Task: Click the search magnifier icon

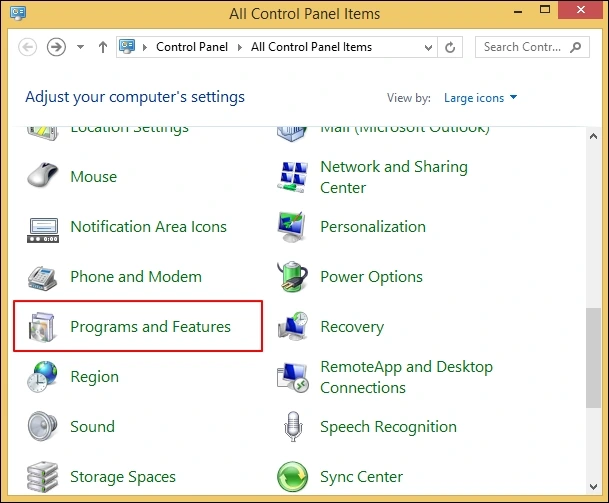Action: (x=576, y=47)
